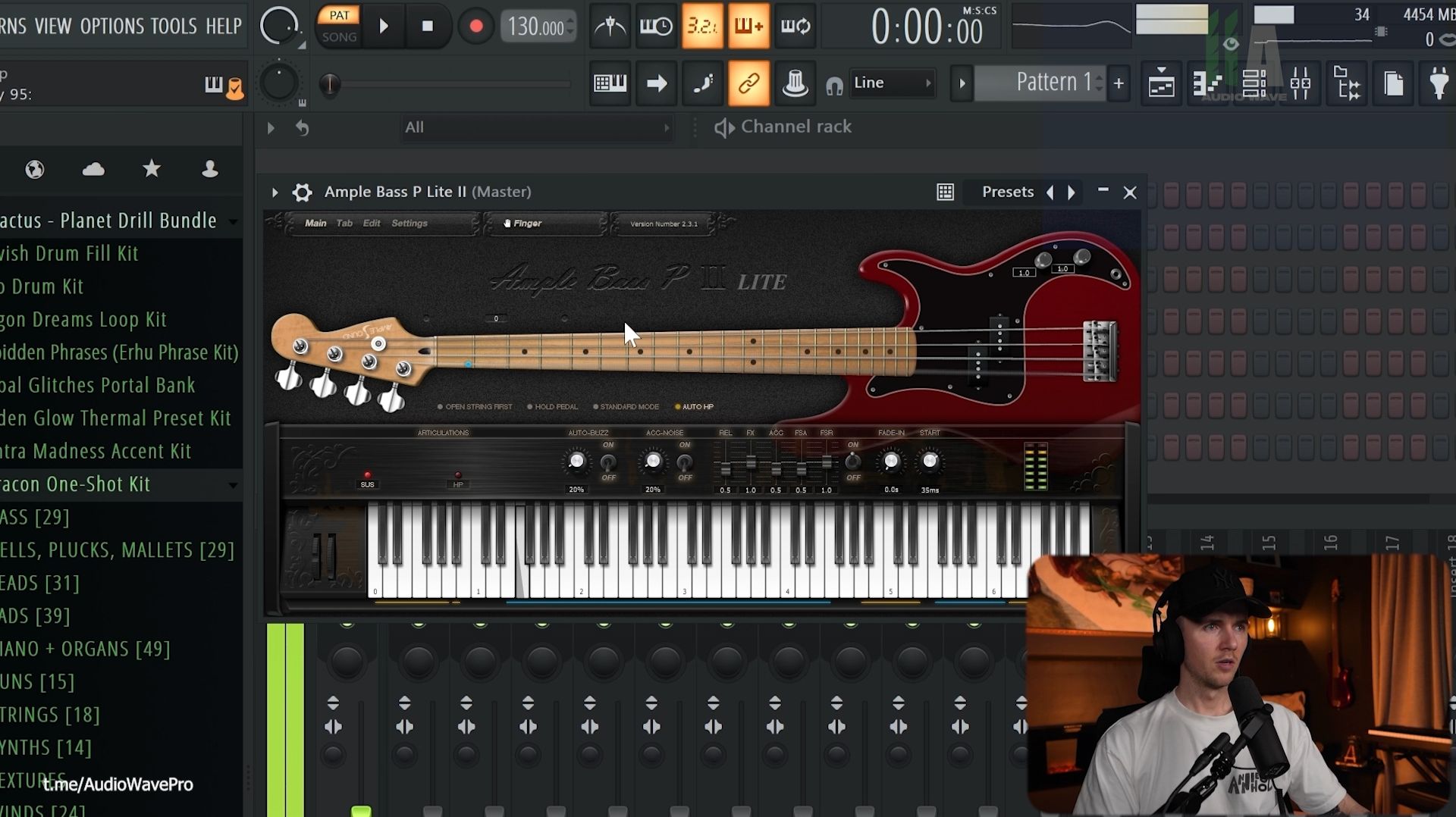Flip the AUTO-BUZZ on/off switch

608,462
